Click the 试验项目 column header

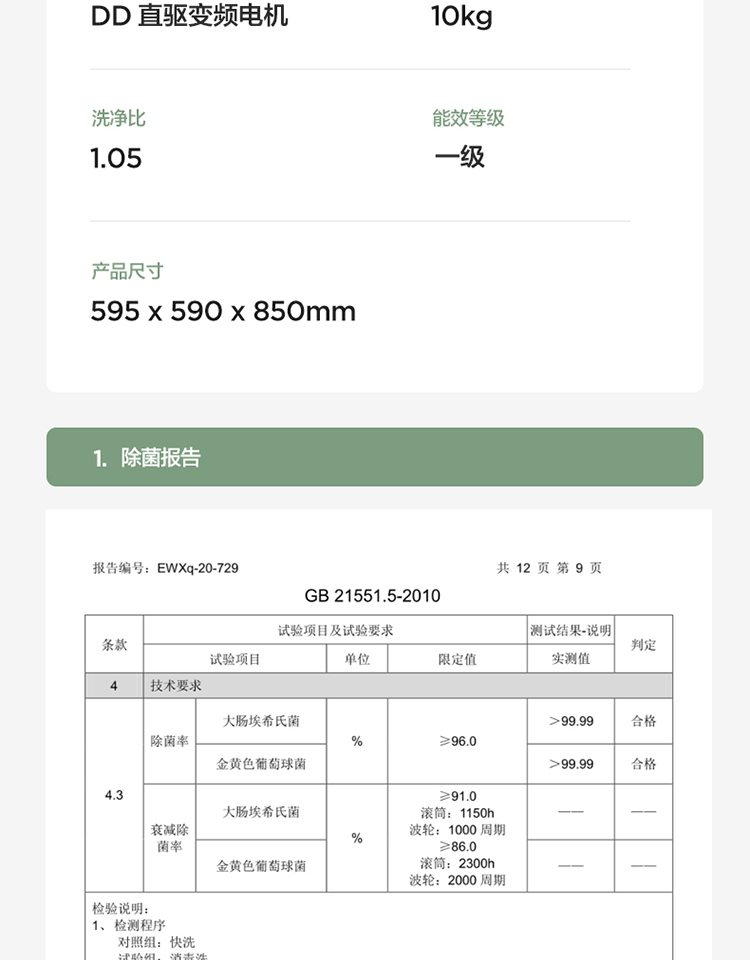click(x=235, y=659)
